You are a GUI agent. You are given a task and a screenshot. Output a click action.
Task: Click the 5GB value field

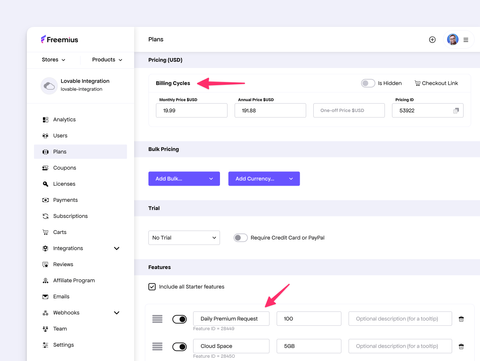pyautogui.click(x=309, y=346)
